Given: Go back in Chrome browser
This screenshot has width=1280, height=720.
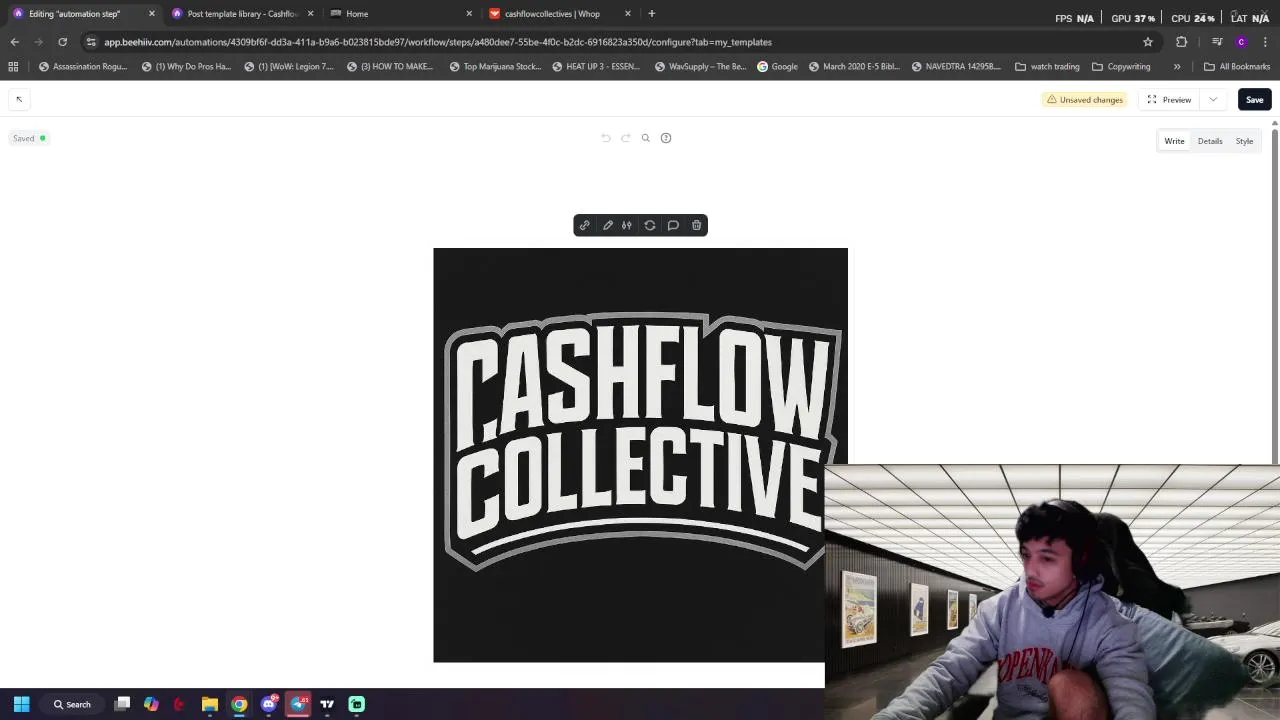Looking at the screenshot, I should pyautogui.click(x=14, y=42).
